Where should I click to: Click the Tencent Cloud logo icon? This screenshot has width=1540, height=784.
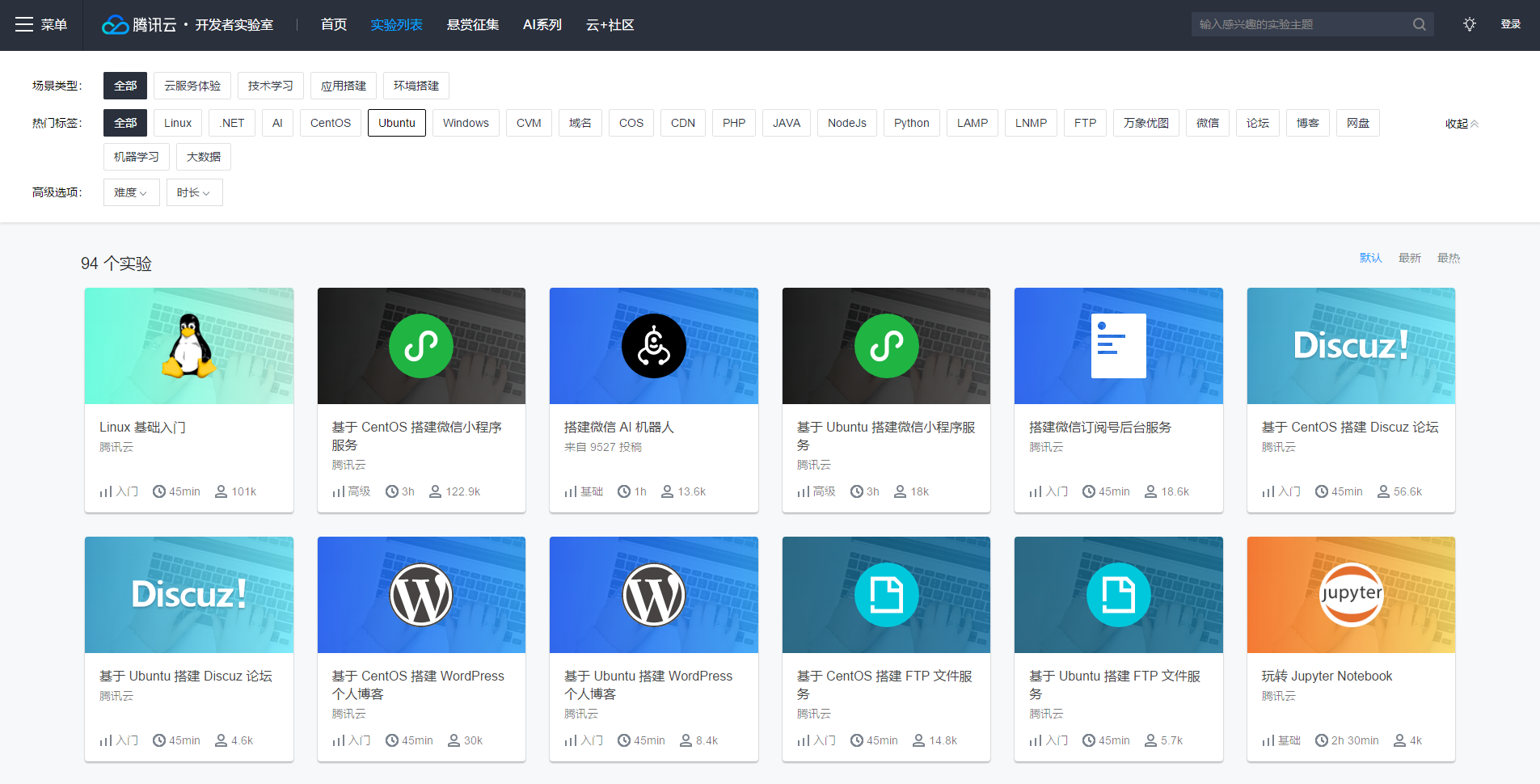(x=115, y=25)
